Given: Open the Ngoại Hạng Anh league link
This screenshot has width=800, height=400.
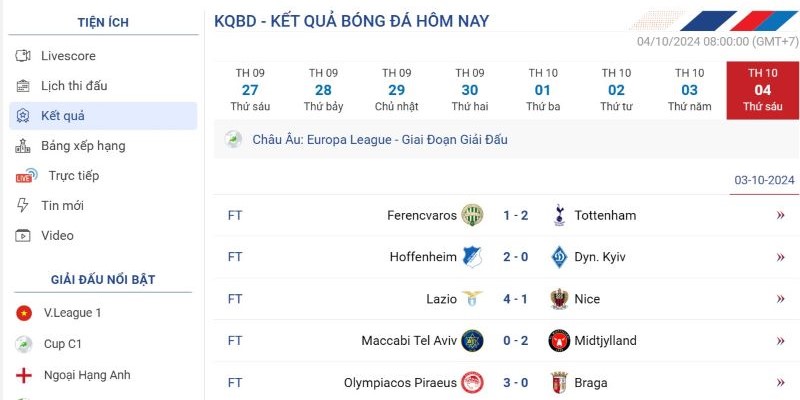Looking at the screenshot, I should (87, 375).
